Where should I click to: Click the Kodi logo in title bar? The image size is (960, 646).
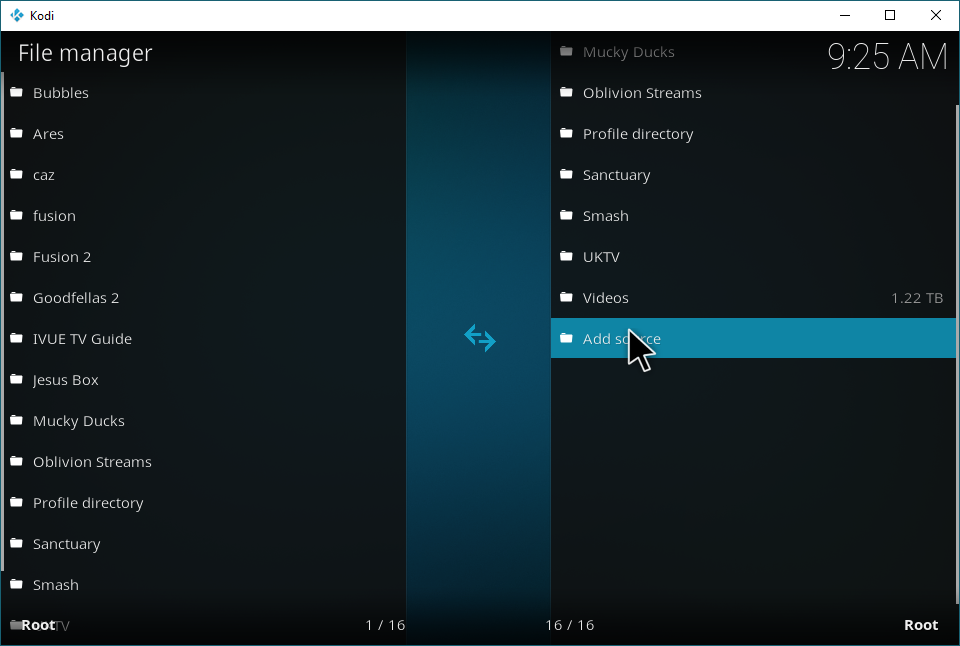(16, 15)
